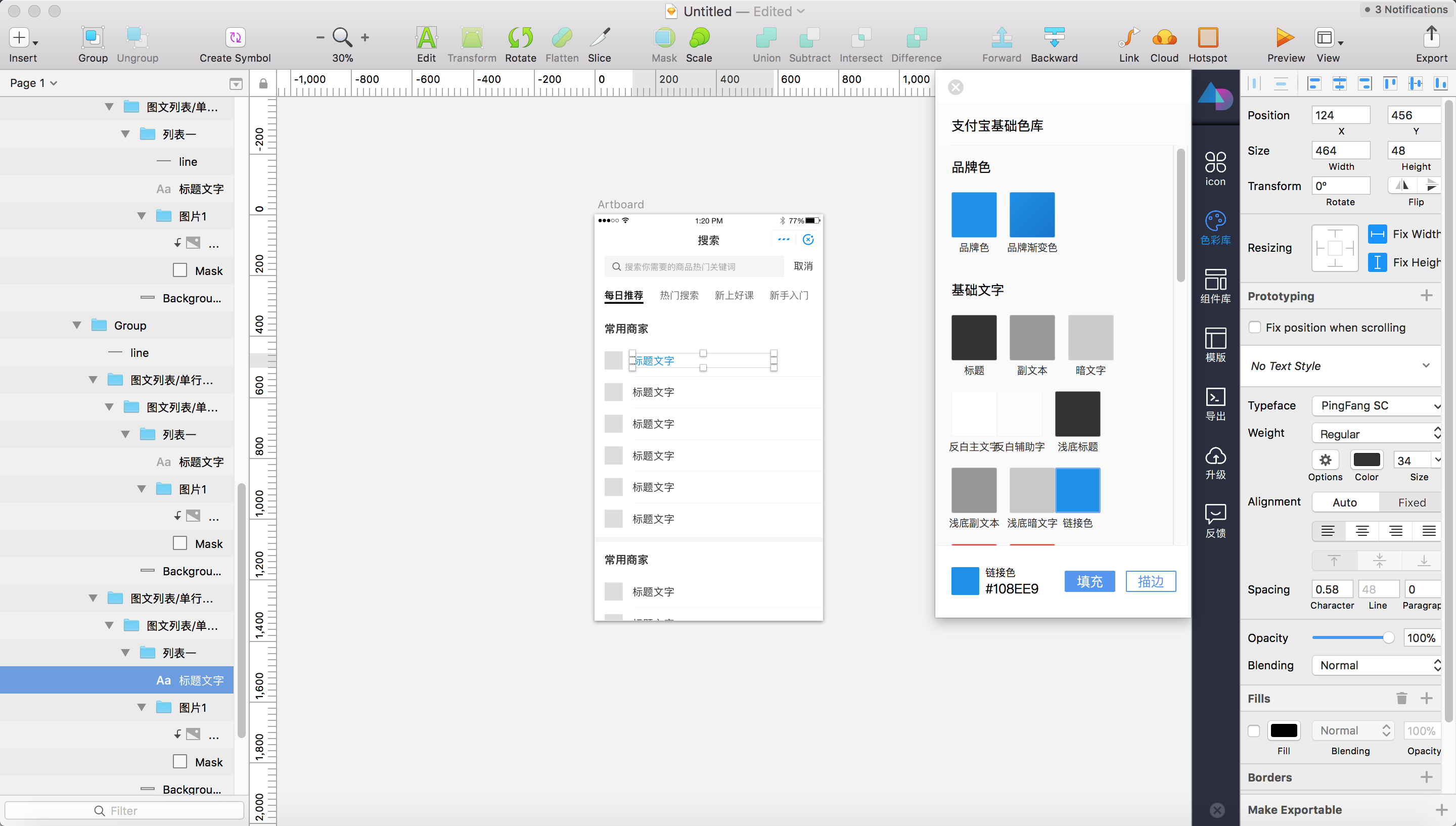Switch to Fixed alignment tab

(x=1410, y=502)
